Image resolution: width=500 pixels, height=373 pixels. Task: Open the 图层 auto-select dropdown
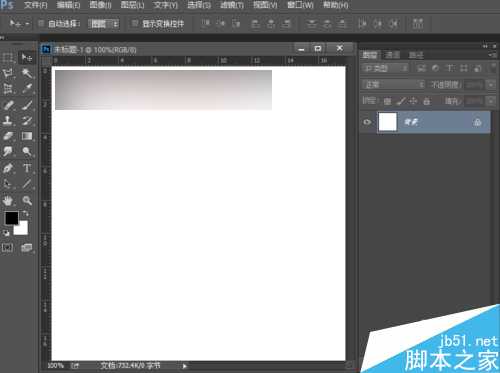pos(104,24)
